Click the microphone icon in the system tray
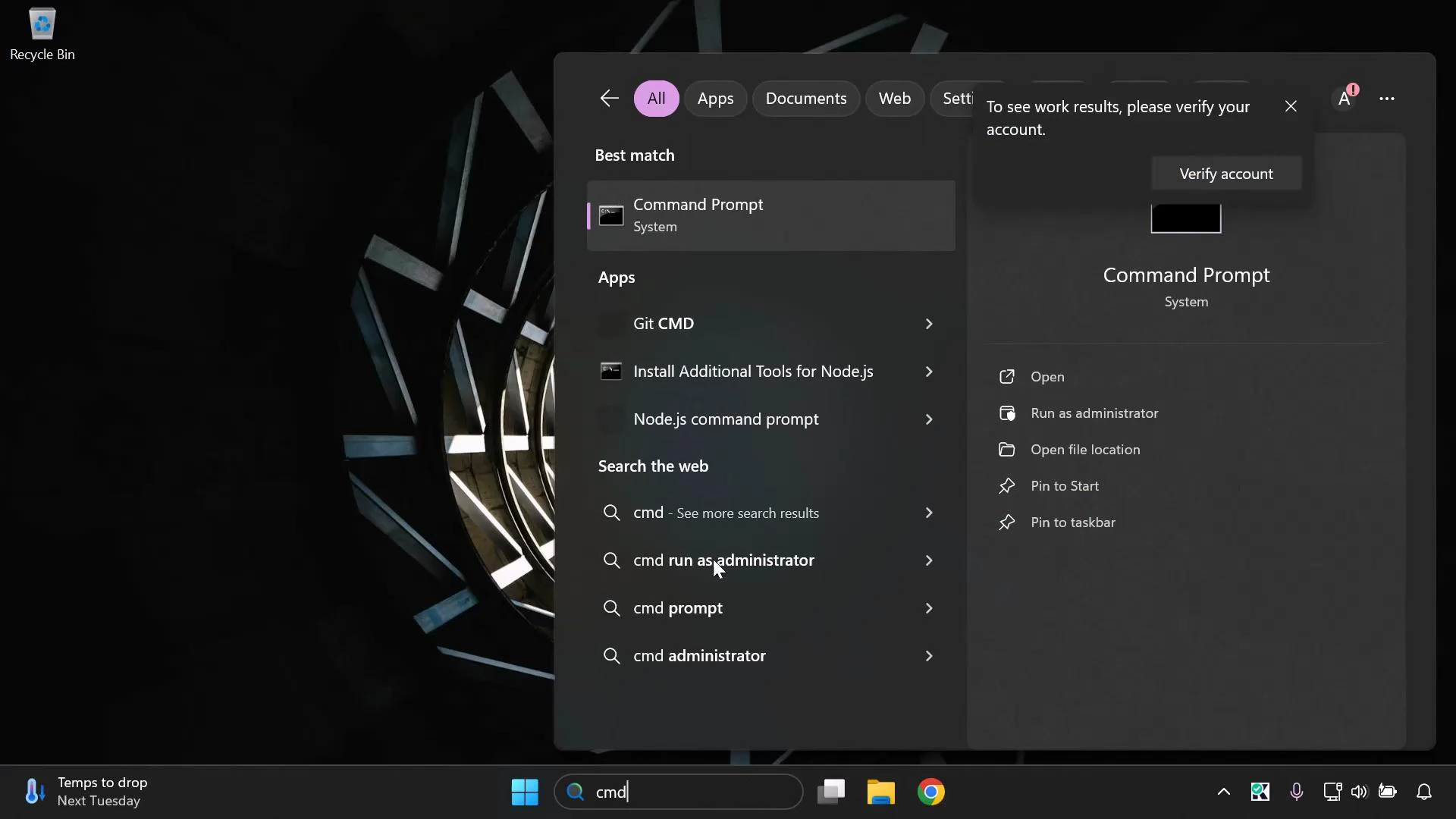Viewport: 1456px width, 819px height. (x=1297, y=792)
